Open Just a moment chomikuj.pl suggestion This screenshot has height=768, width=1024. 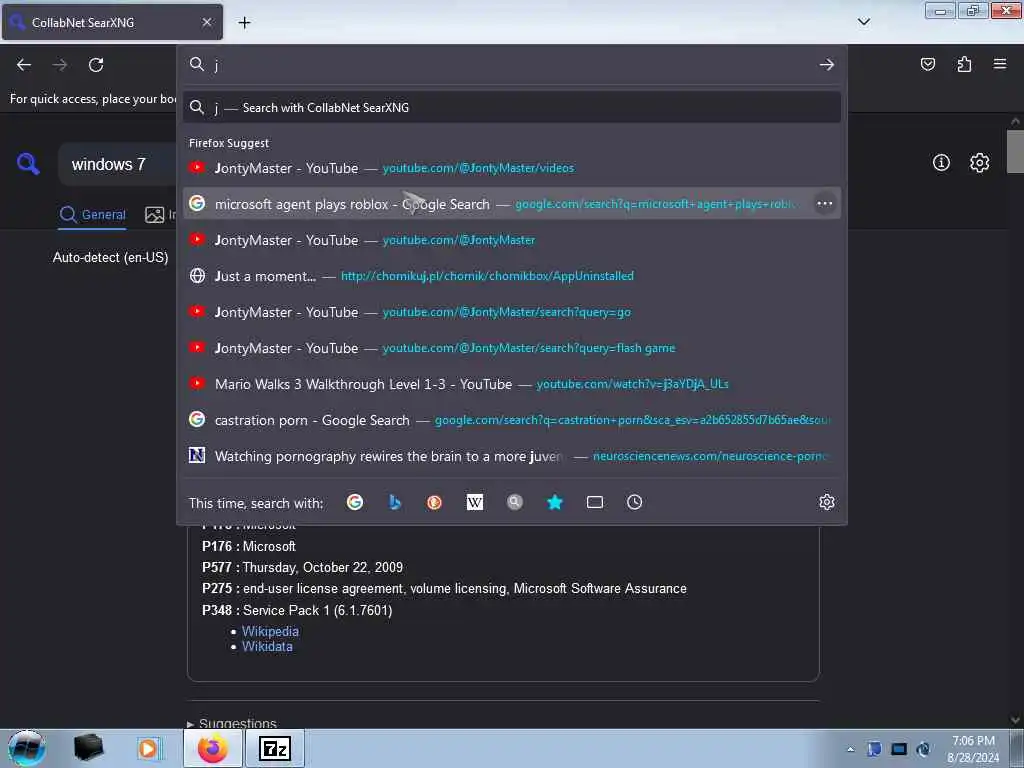click(x=511, y=276)
